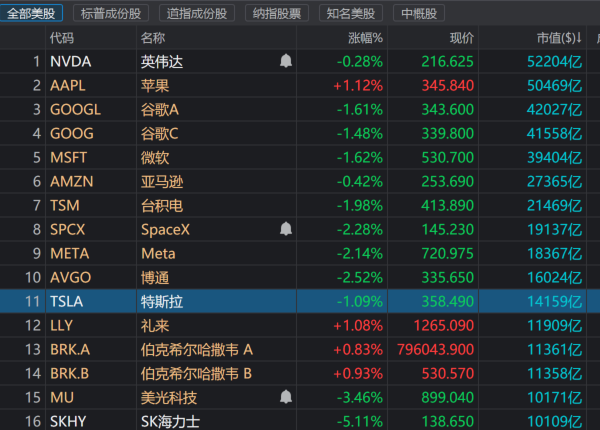Select the SPCX ticker code

click(68, 230)
